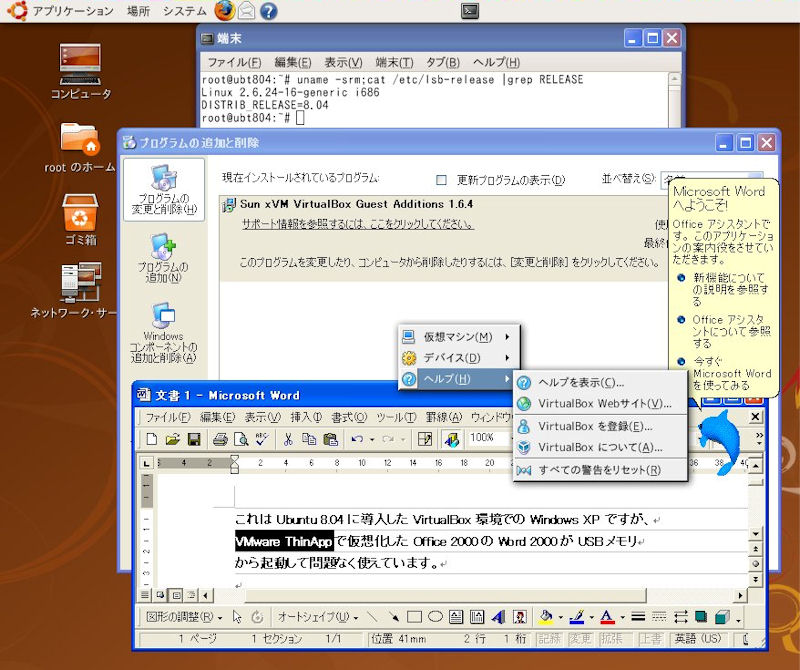800x670 pixels.
Task: Insert a Vertical Text Box
Action: coord(477,617)
